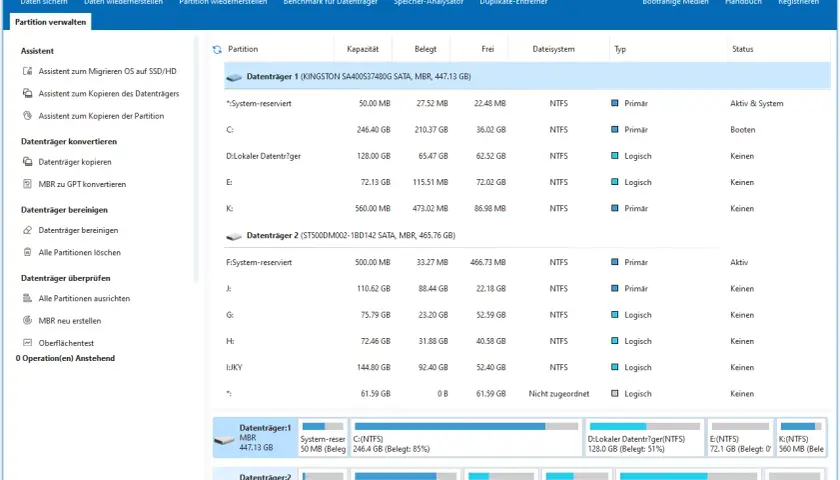The width and height of the screenshot is (840, 480).
Task: Click the MBR neu erstellen icon
Action: click(27, 320)
